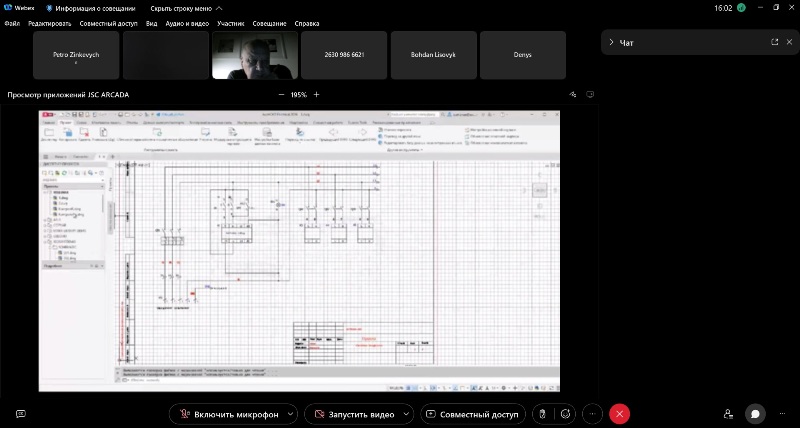Select Petro Zinkevych participant tile
Screen dimensions: 800x428
[x=76, y=55]
